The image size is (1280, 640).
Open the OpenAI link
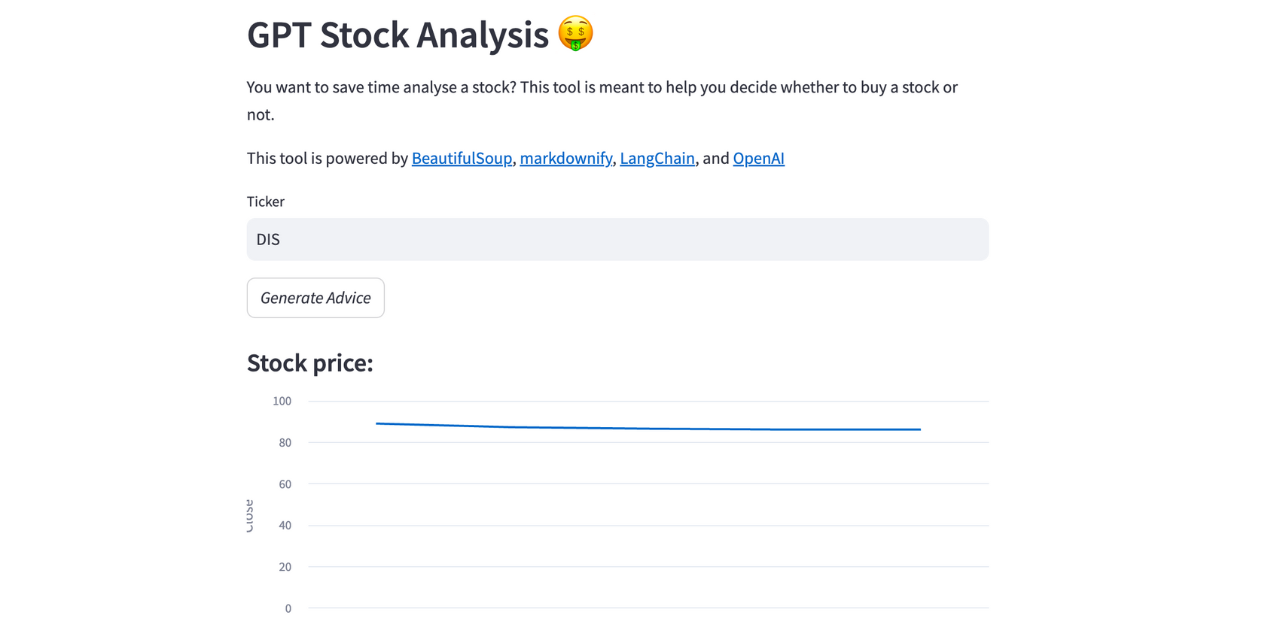(x=758, y=158)
